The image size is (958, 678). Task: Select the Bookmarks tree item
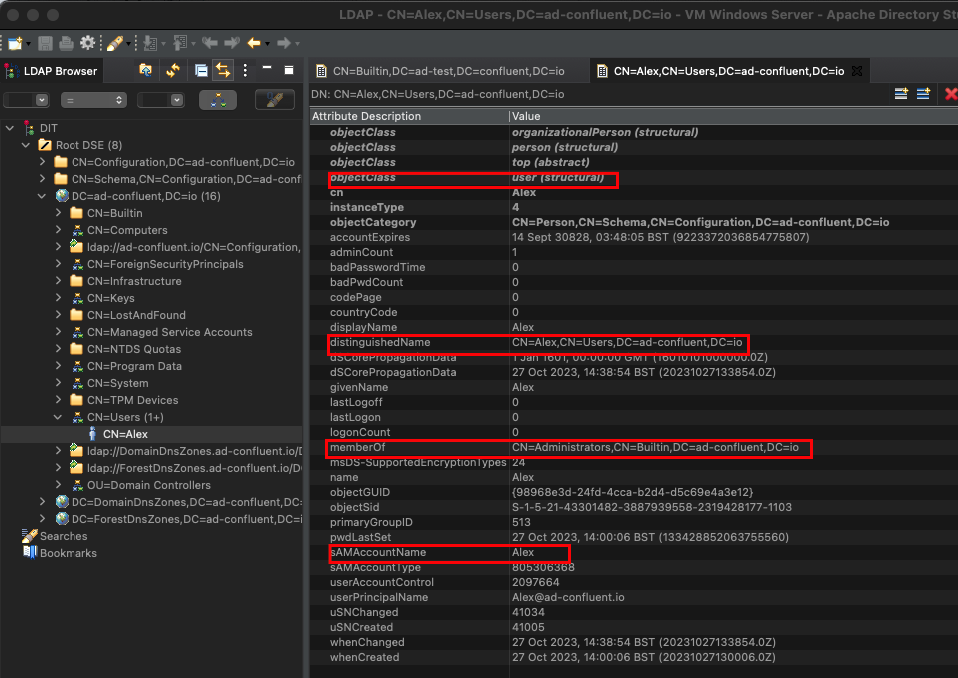pyautogui.click(x=68, y=553)
